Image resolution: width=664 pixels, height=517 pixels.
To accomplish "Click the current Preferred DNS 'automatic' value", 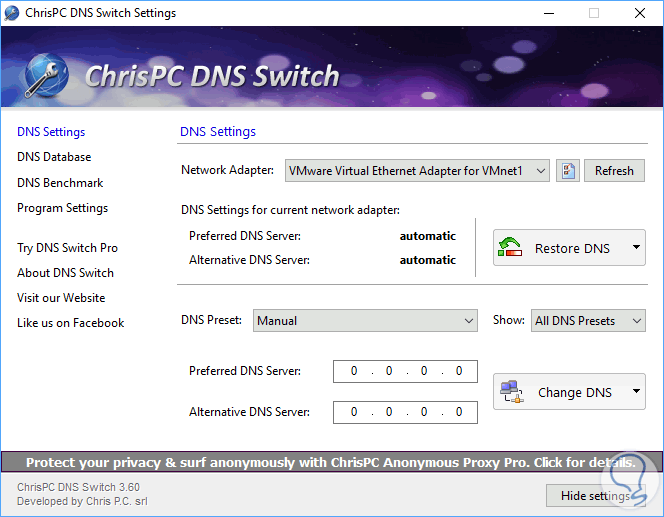I will pyautogui.click(x=428, y=236).
